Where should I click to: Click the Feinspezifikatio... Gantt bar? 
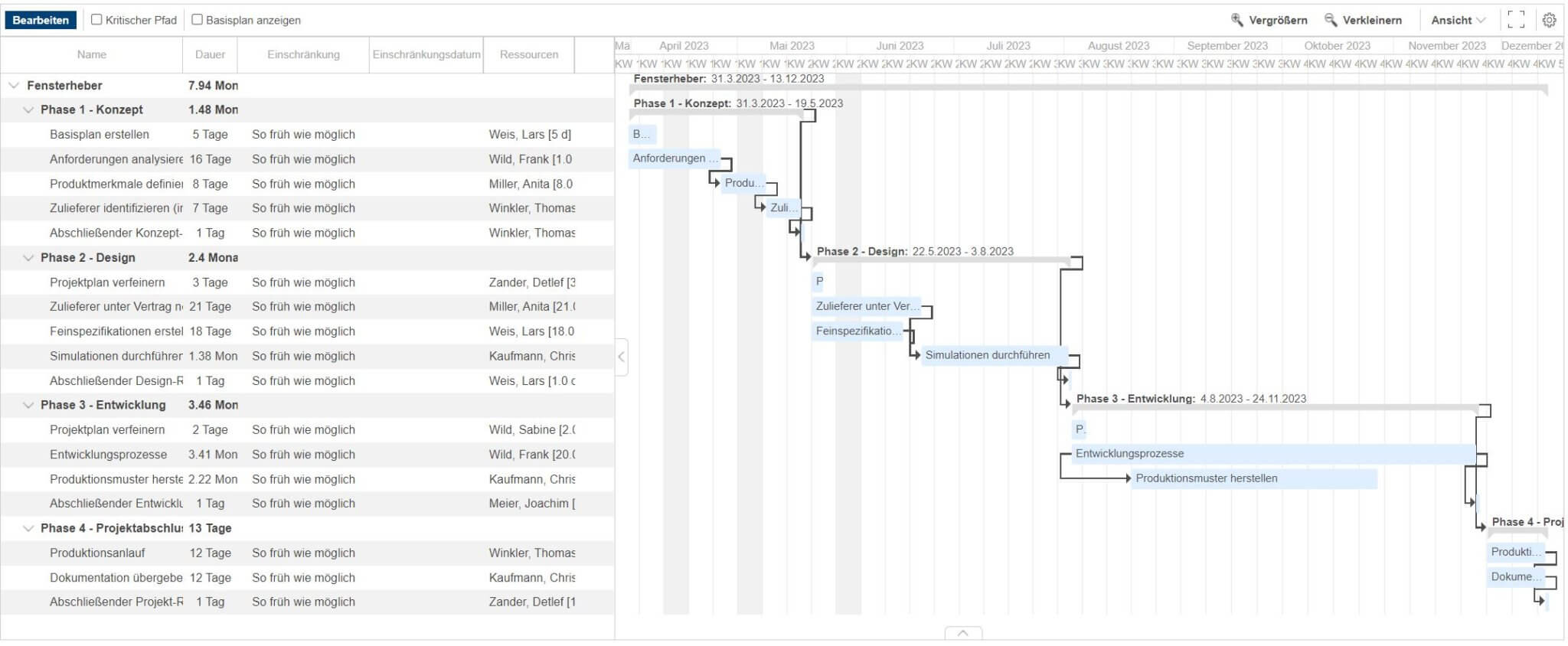coord(857,331)
